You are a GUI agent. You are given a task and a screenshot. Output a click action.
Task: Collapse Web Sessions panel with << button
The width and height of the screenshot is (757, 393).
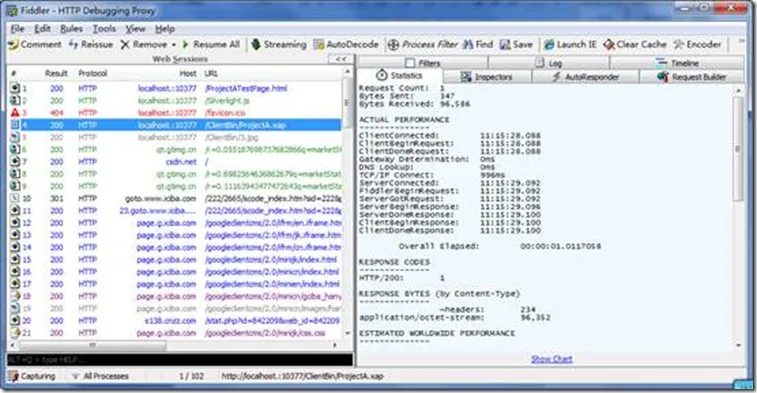pos(341,59)
